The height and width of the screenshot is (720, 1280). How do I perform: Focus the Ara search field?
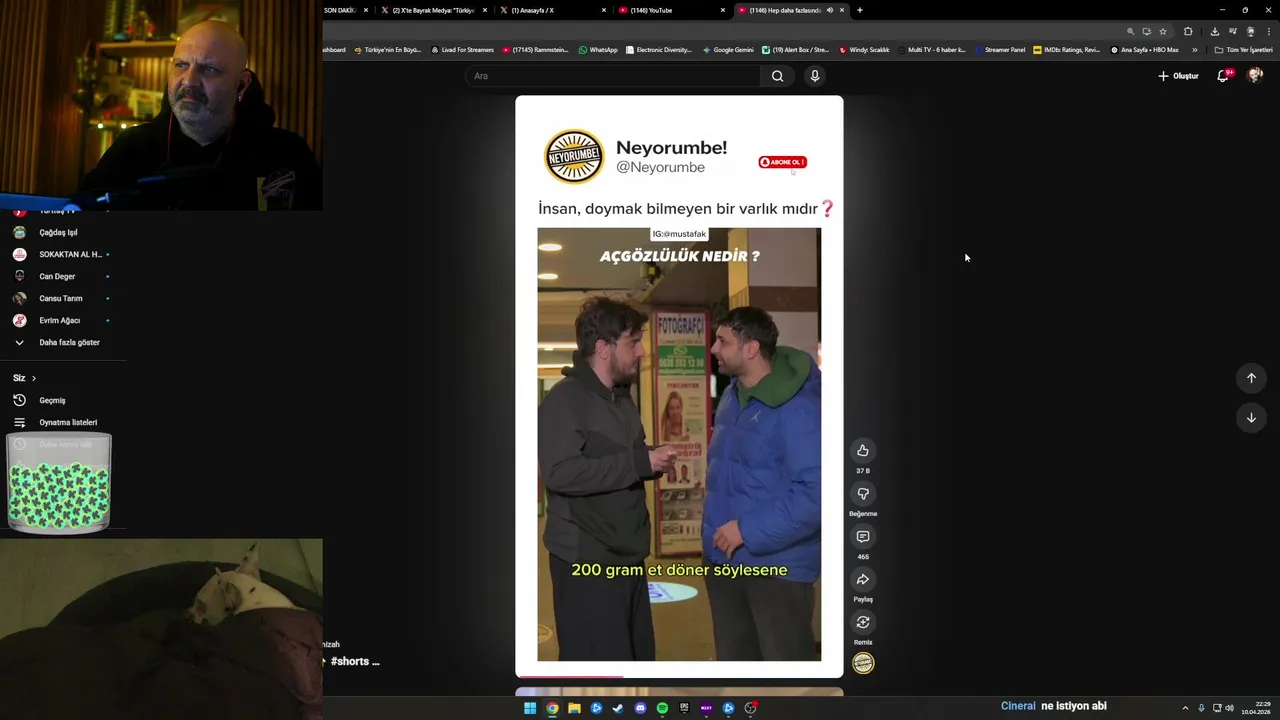click(612, 76)
